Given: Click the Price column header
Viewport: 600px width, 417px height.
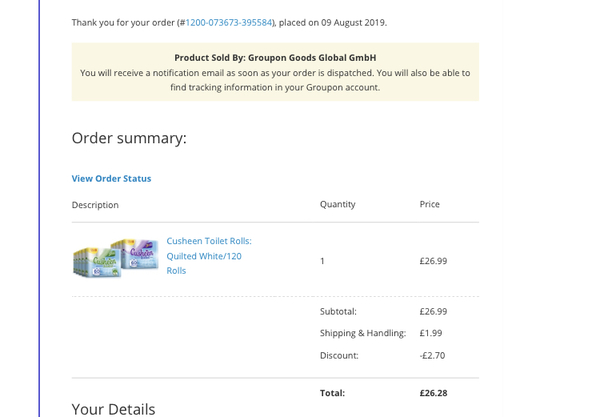Looking at the screenshot, I should [x=429, y=204].
